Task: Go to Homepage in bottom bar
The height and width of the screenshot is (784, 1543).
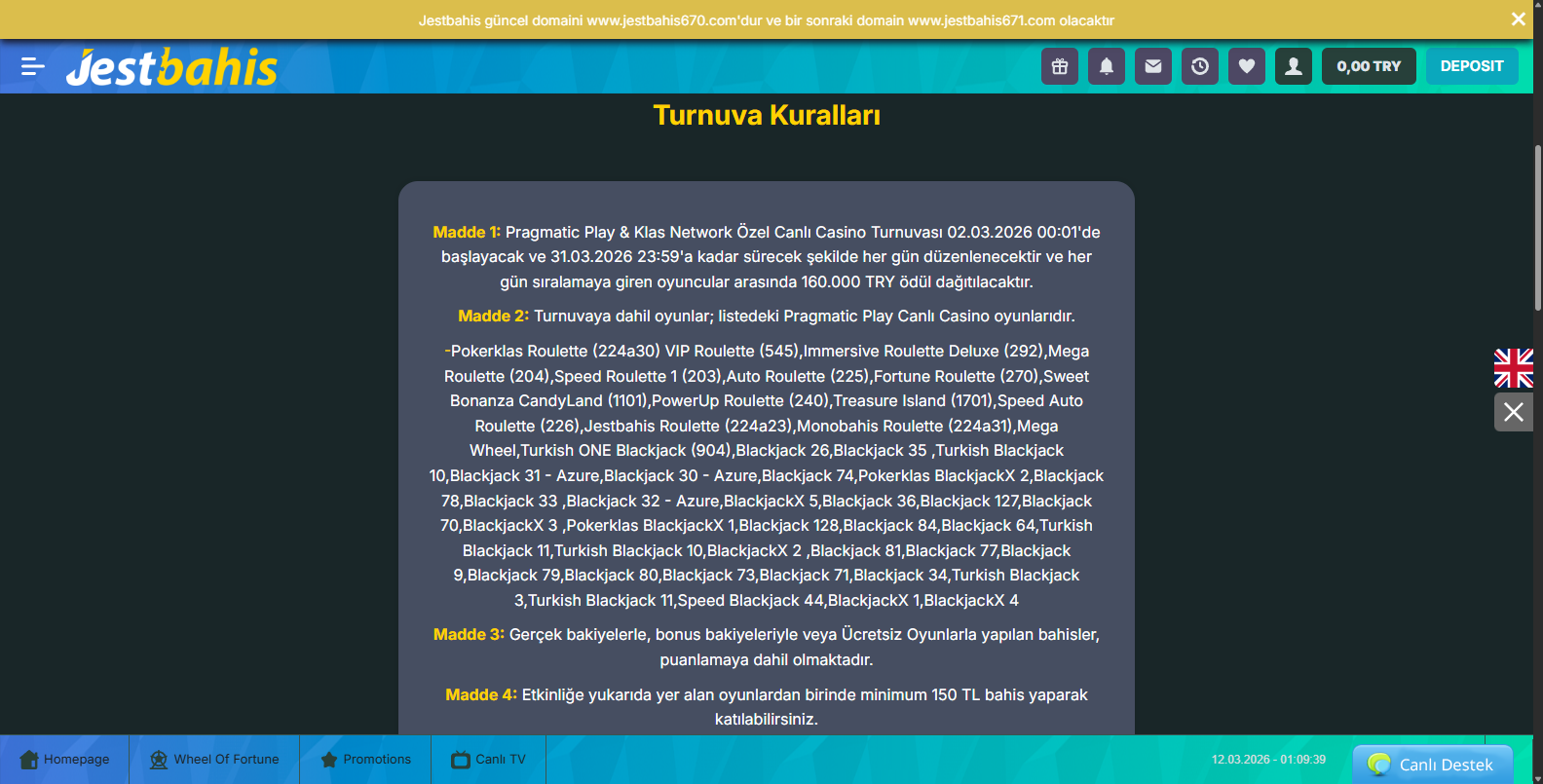Action: pyautogui.click(x=64, y=760)
